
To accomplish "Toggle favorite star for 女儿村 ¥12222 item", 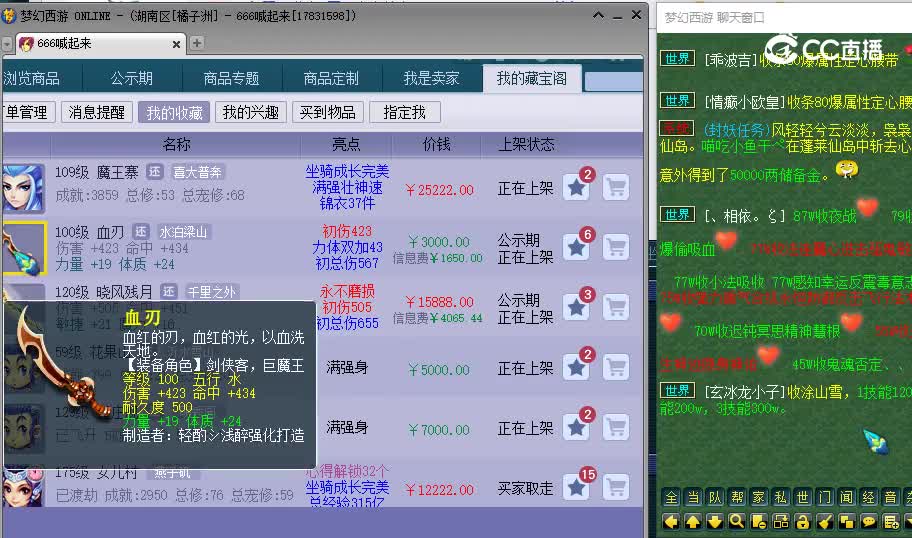I will click(x=576, y=487).
